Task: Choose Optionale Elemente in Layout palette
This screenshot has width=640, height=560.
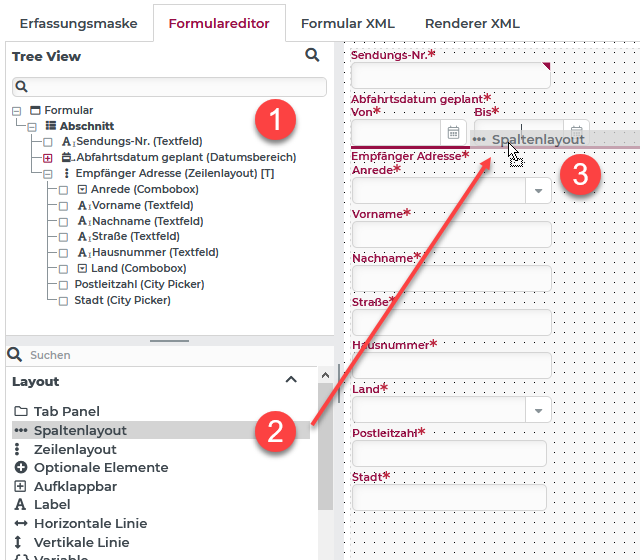Action: pos(91,467)
